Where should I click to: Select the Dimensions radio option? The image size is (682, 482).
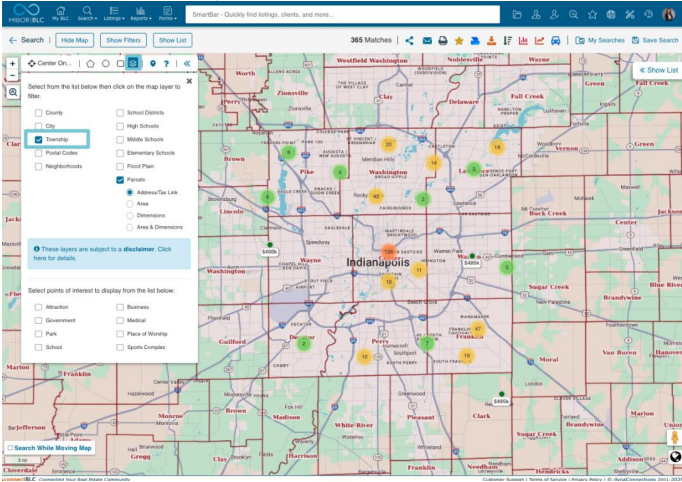tap(130, 215)
